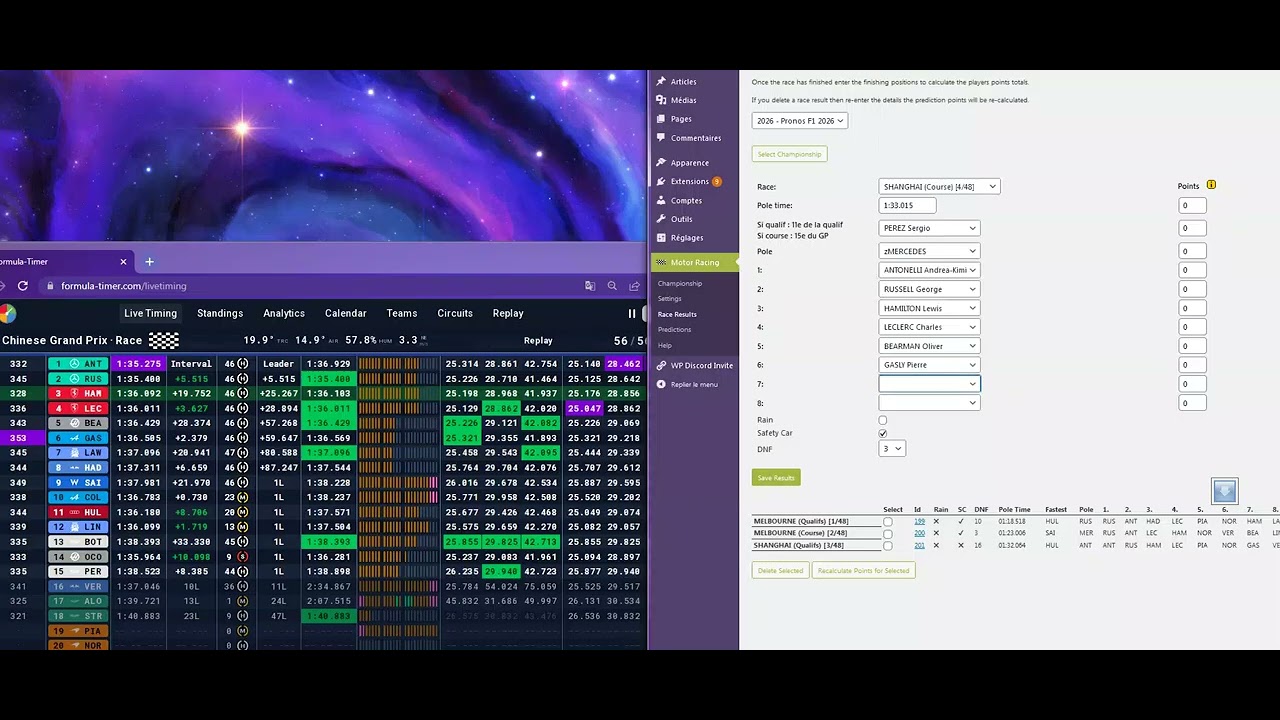The width and height of the screenshot is (1280, 720).
Task: Open position 1 dropdown showing ANTONELLI Andrea-Kimi
Action: point(929,270)
